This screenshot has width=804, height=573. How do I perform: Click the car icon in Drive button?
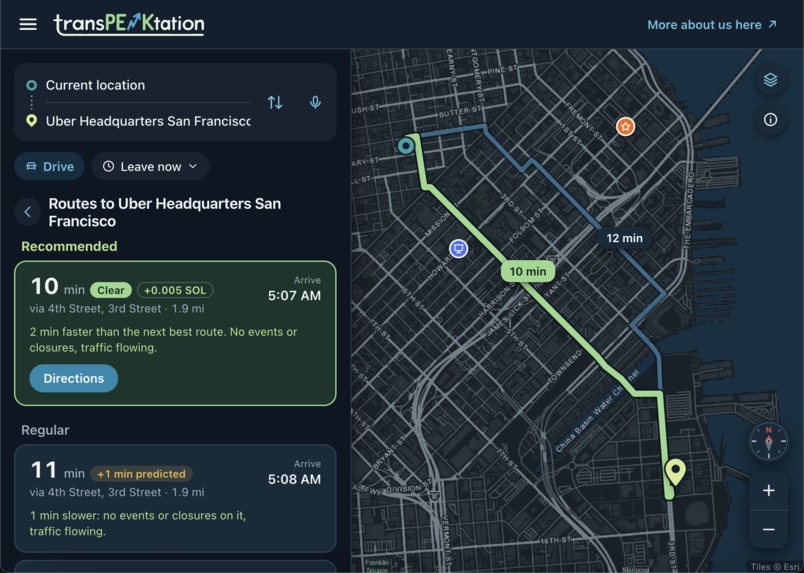[x=31, y=166]
